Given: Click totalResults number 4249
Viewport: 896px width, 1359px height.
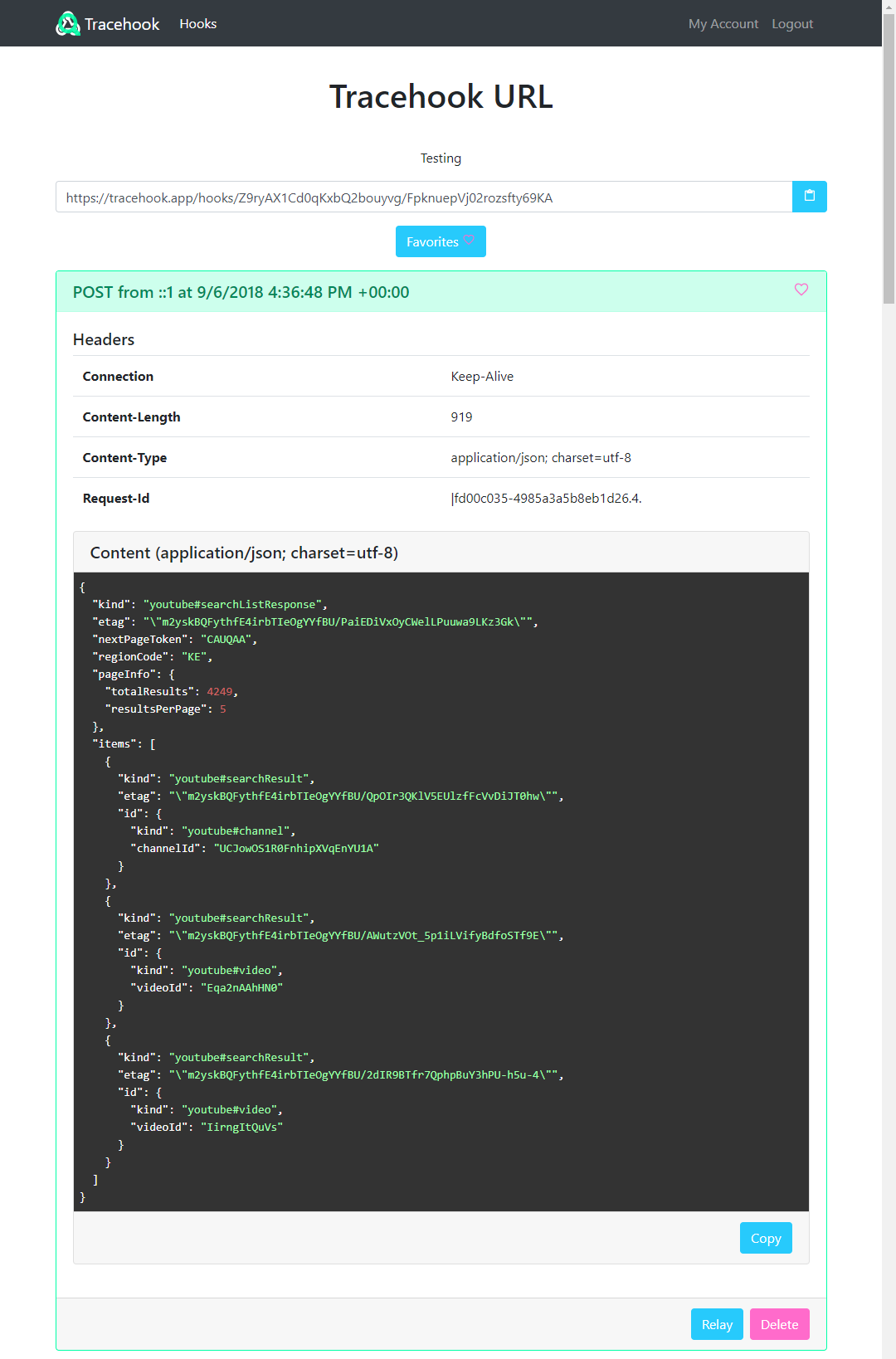Looking at the screenshot, I should [x=220, y=692].
